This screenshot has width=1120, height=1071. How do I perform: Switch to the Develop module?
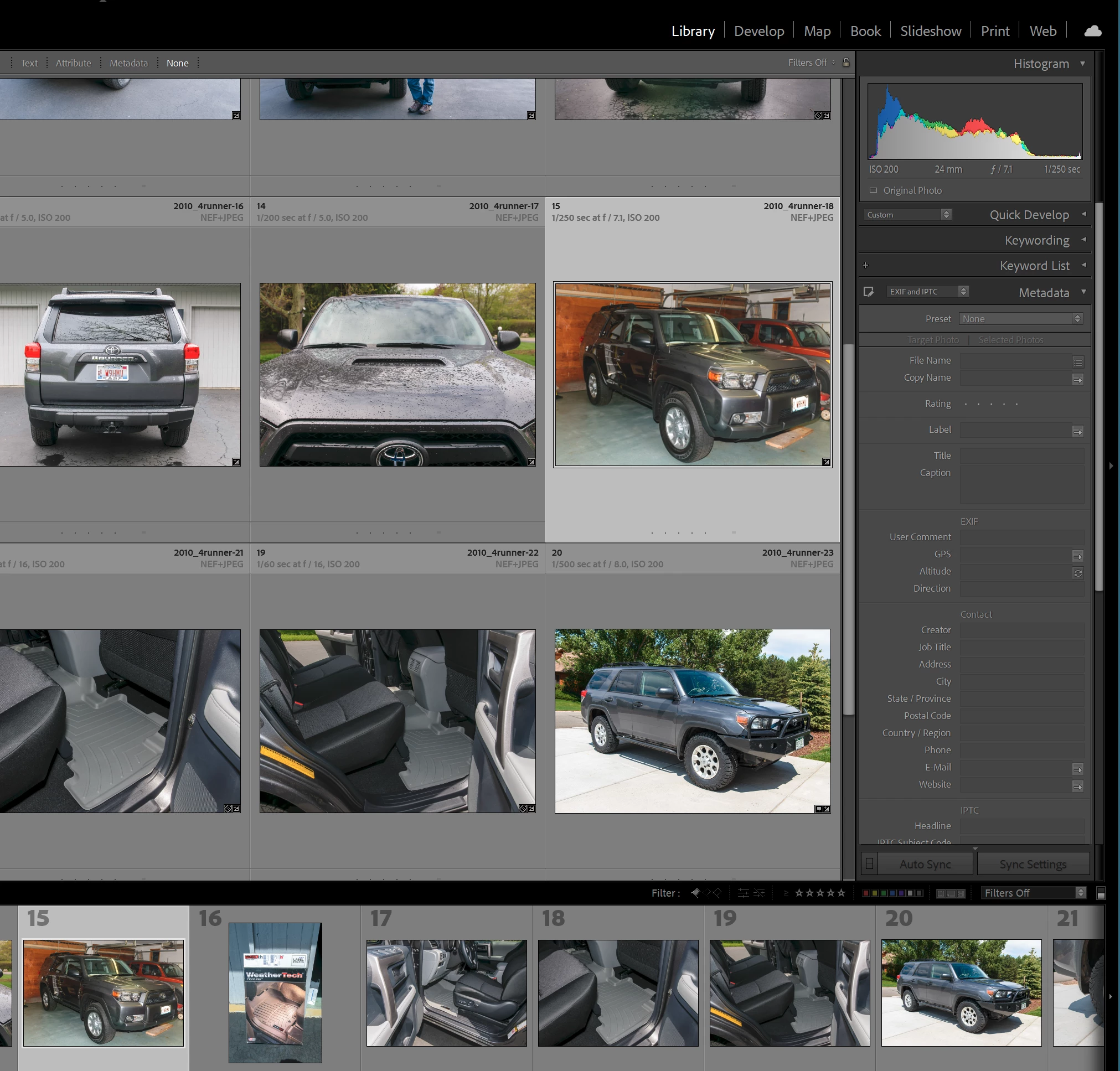pos(758,31)
